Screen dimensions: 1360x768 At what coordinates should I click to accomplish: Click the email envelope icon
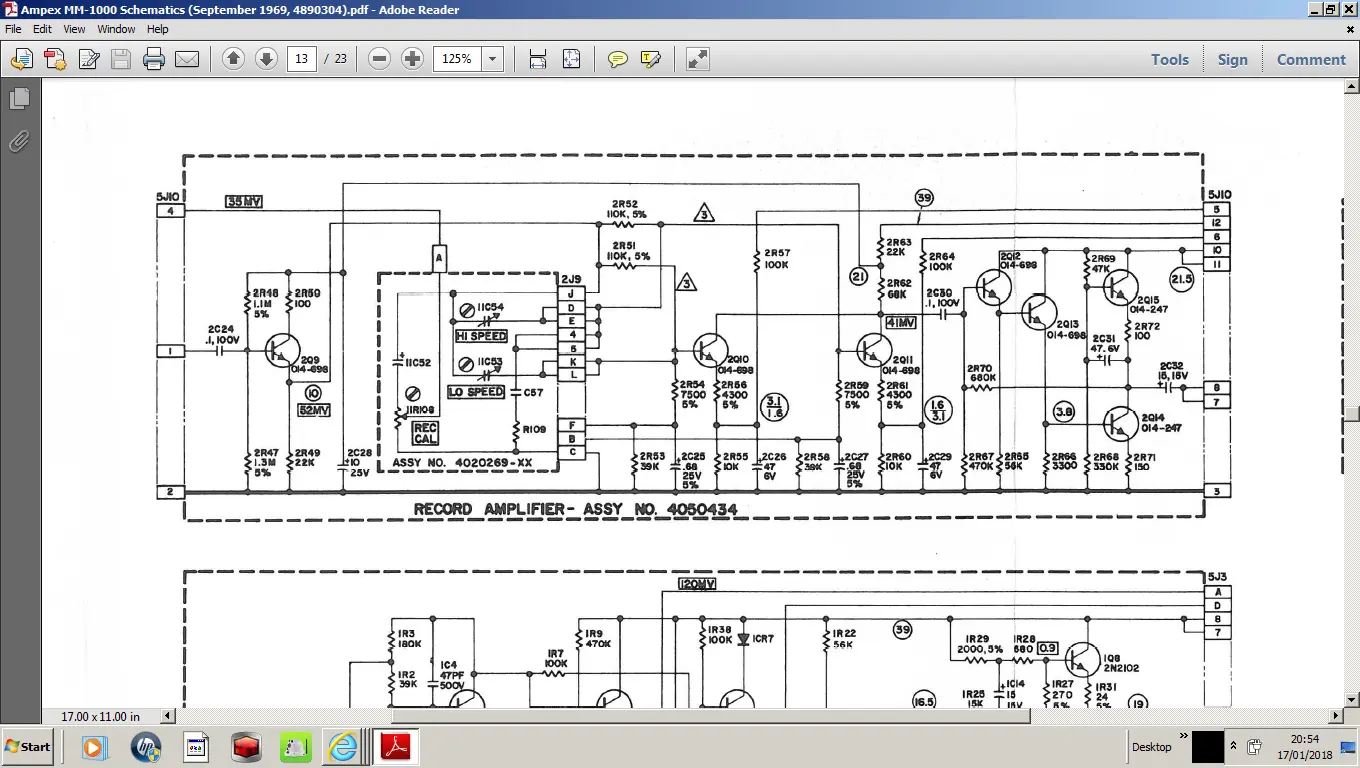[x=187, y=60]
